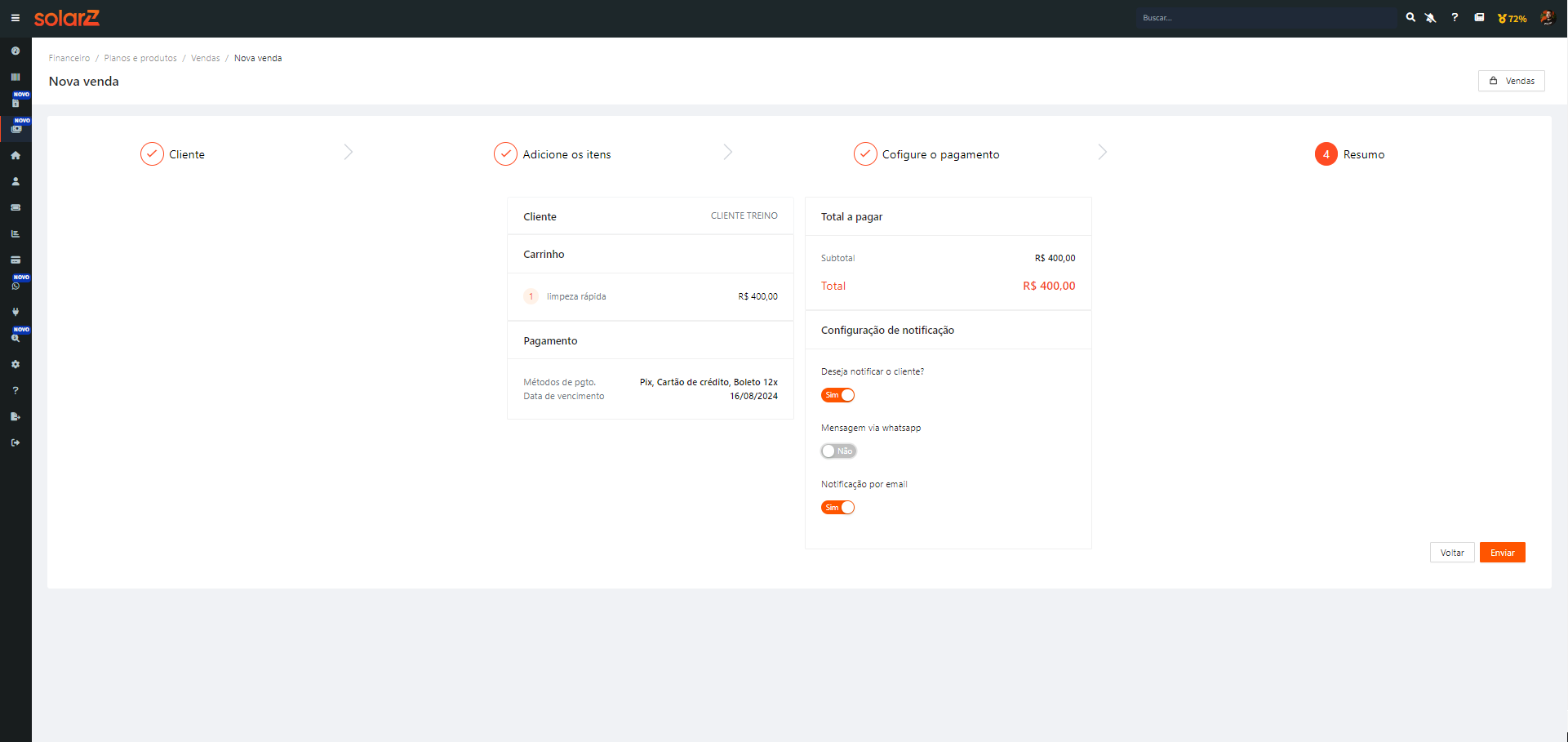Disable the 'Notificação por email' toggle
This screenshot has height=742, width=1568.
[837, 508]
